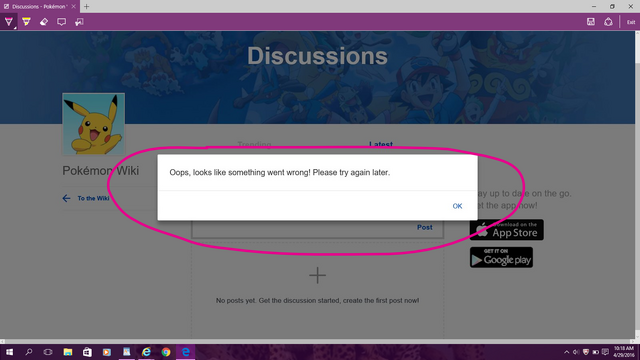
Task: Click the Discussions heading
Action: 317,56
